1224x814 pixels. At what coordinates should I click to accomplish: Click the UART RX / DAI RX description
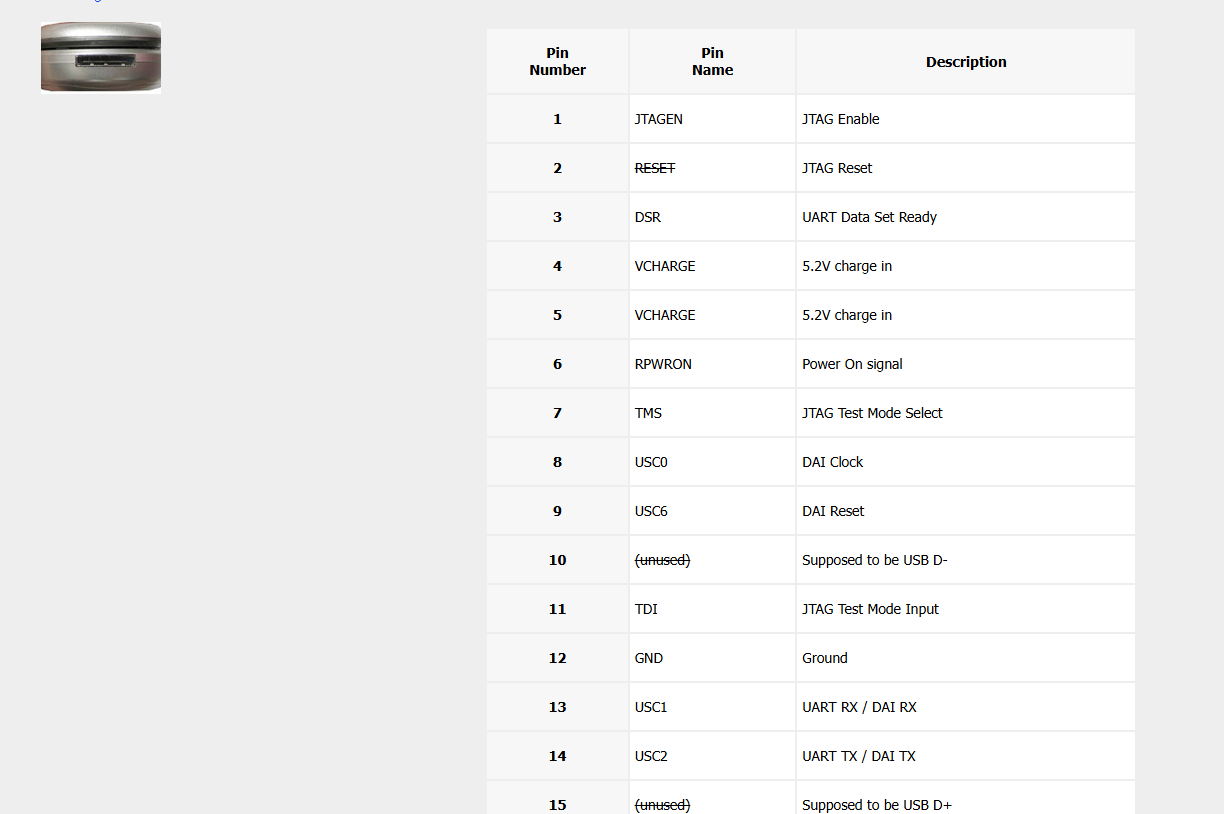pyautogui.click(x=859, y=707)
